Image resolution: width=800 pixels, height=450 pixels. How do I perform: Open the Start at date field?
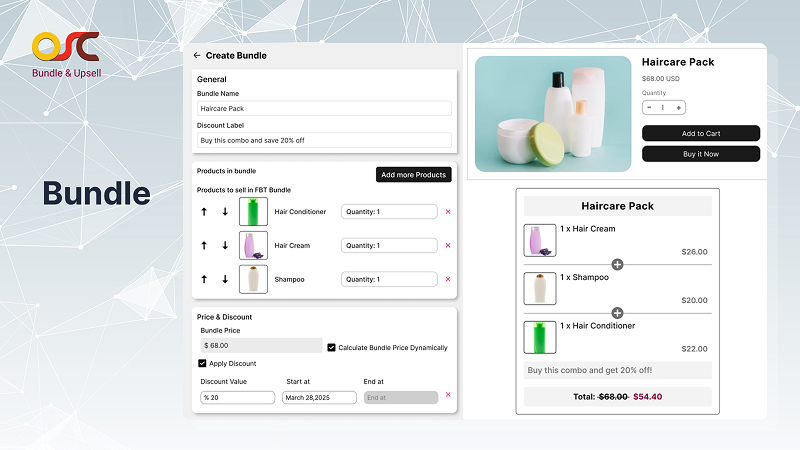click(319, 397)
